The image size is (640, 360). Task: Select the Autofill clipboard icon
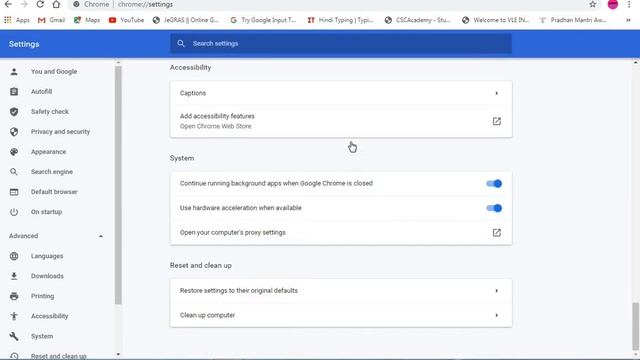click(x=14, y=92)
